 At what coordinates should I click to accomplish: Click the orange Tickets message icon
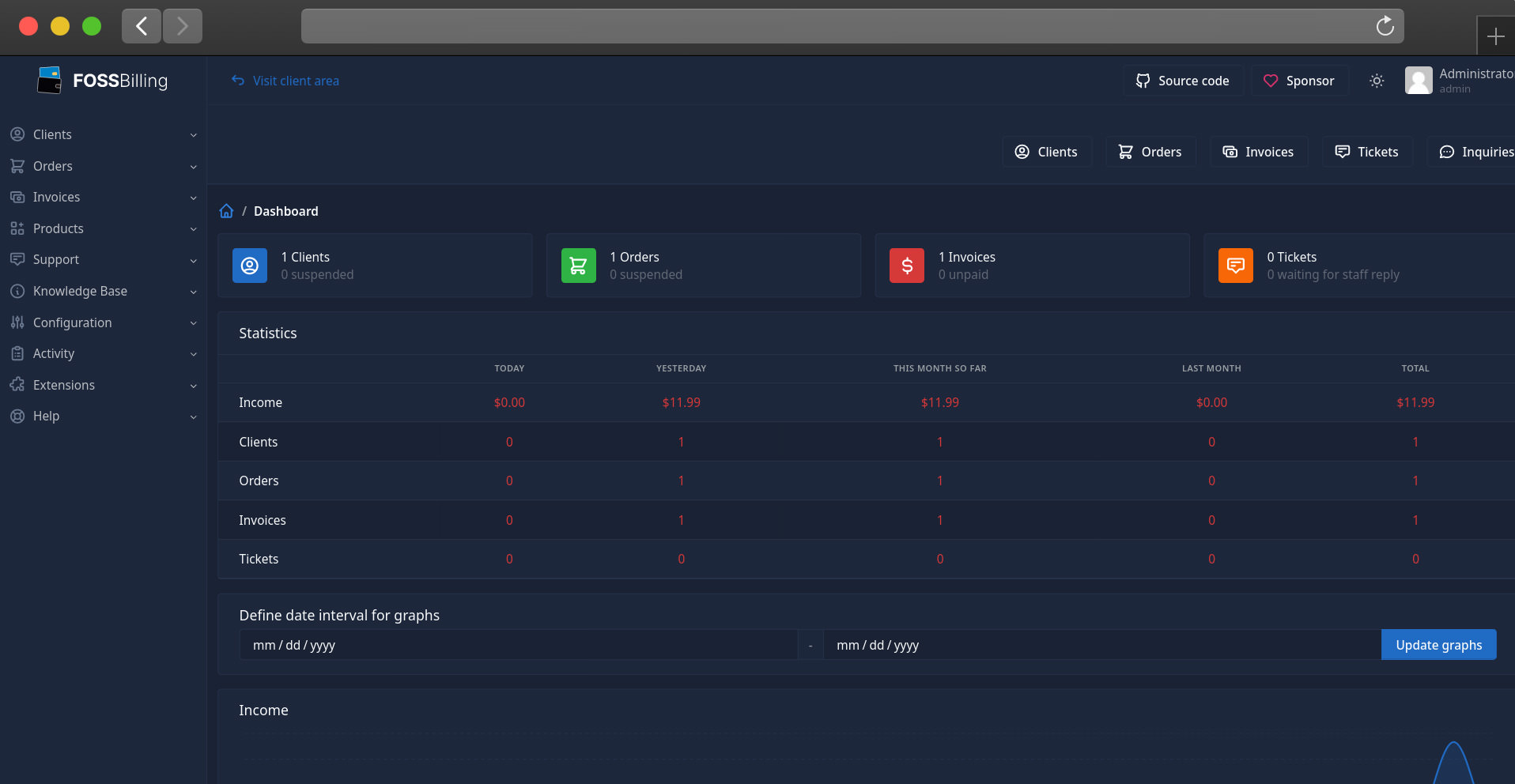point(1236,266)
